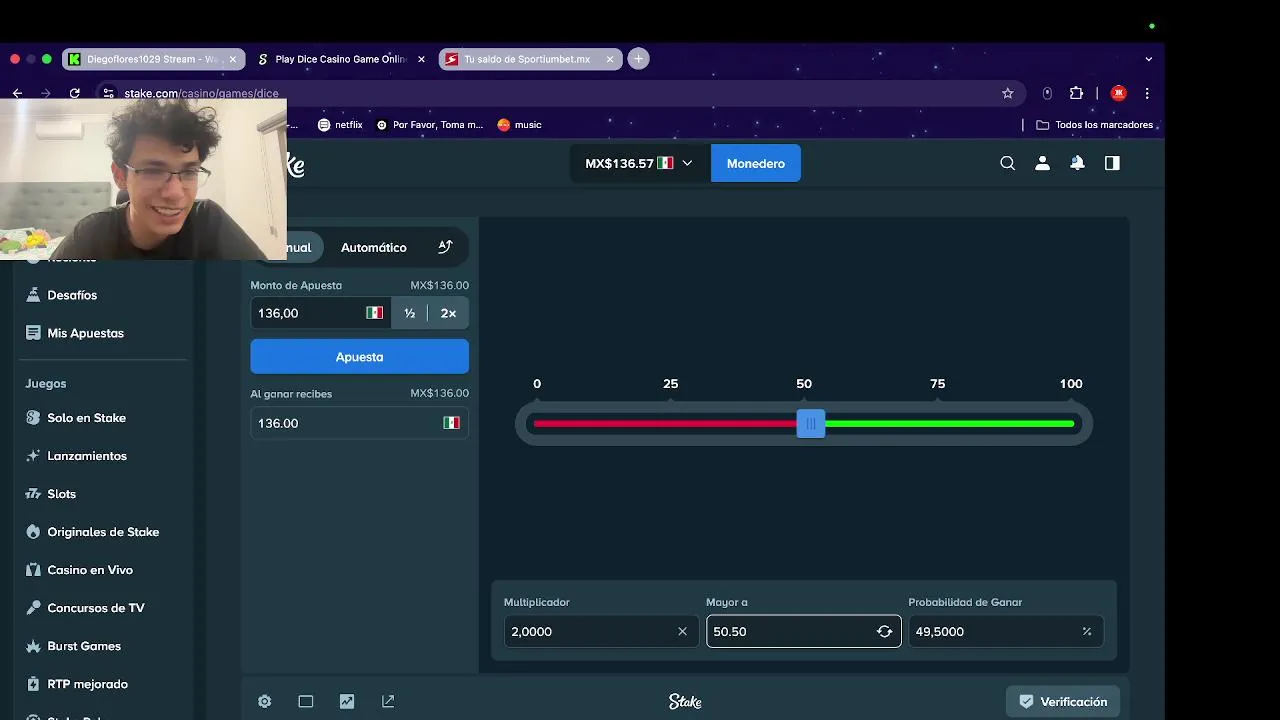The width and height of the screenshot is (1280, 720).
Task: Click the Stake logo in game footer
Action: pos(685,702)
